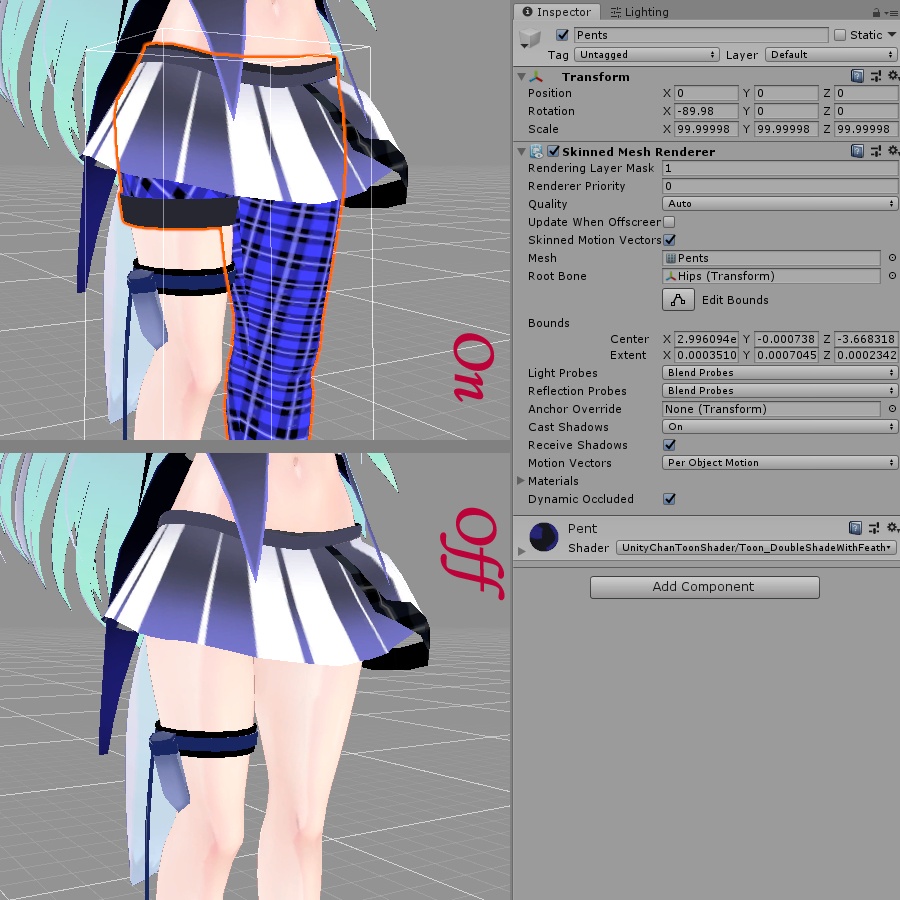Open the Cast Shadows dropdown
The width and height of the screenshot is (900, 900).
coord(779,427)
